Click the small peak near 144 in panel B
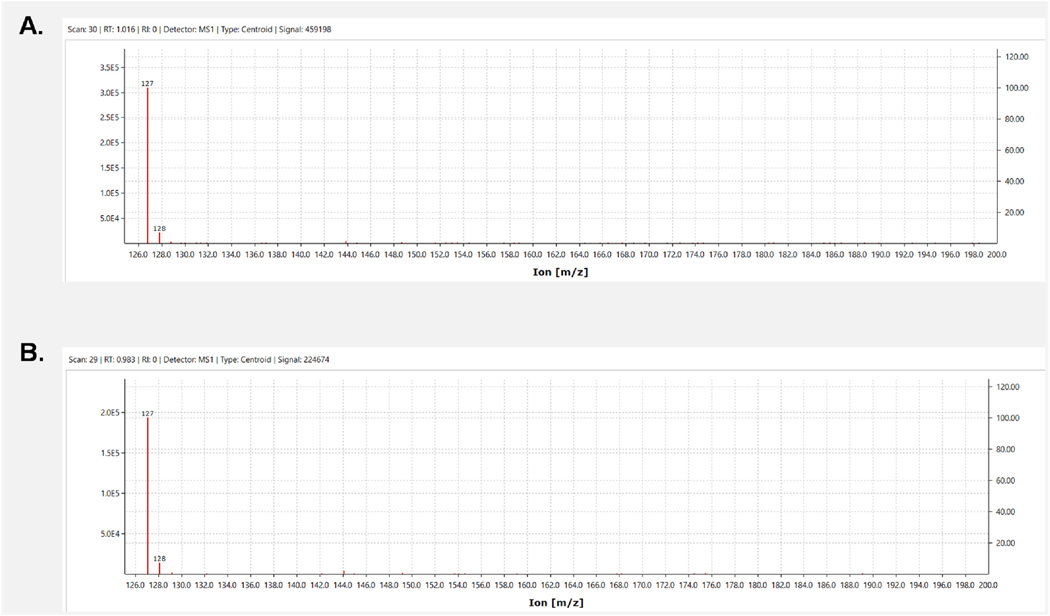 coord(344,572)
